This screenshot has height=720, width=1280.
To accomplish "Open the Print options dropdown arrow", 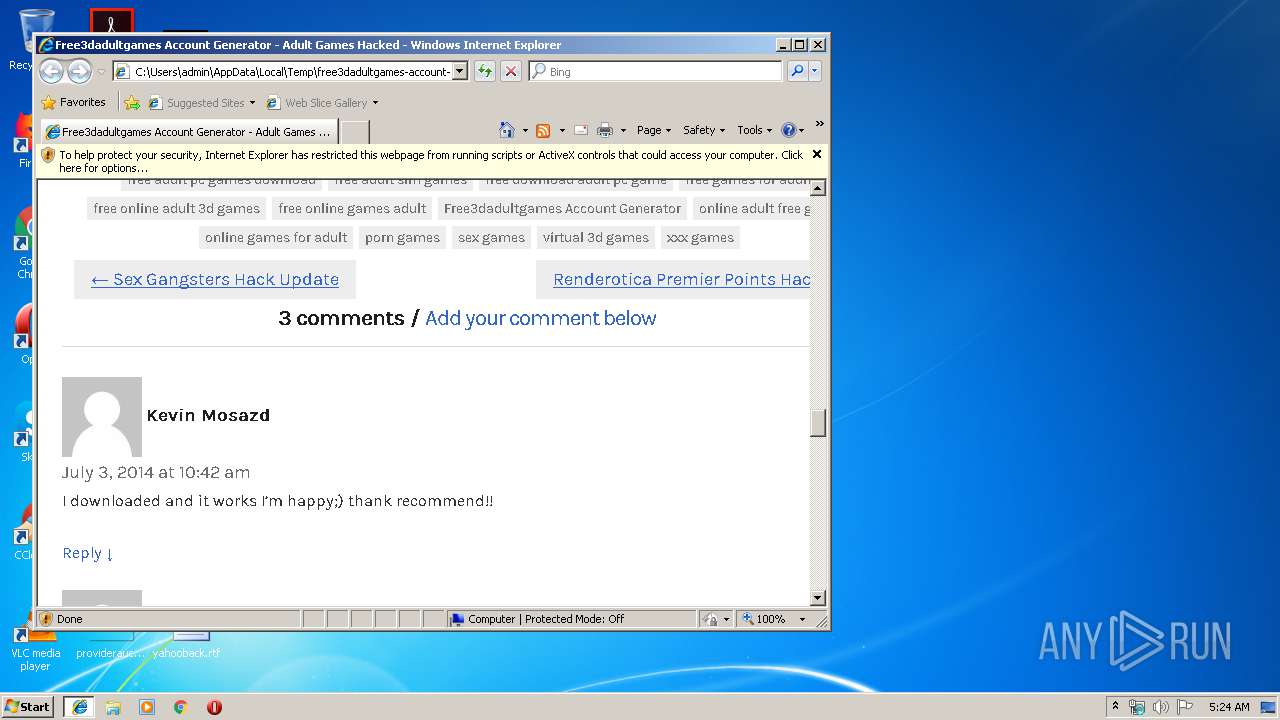I will coord(623,130).
